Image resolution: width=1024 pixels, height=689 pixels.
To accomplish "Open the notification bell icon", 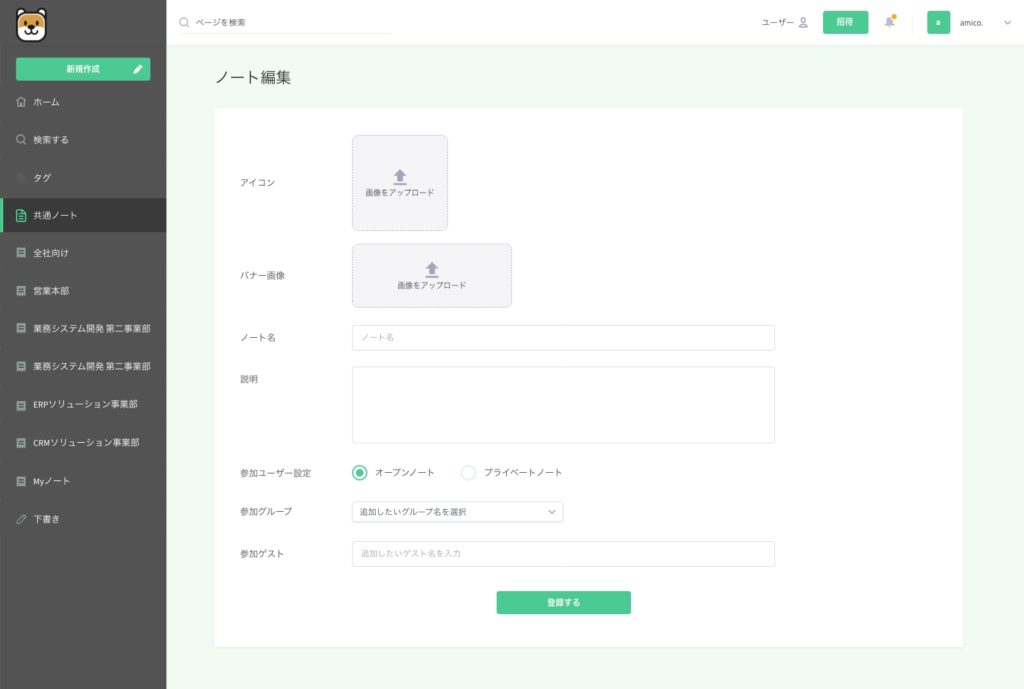I will (889, 22).
